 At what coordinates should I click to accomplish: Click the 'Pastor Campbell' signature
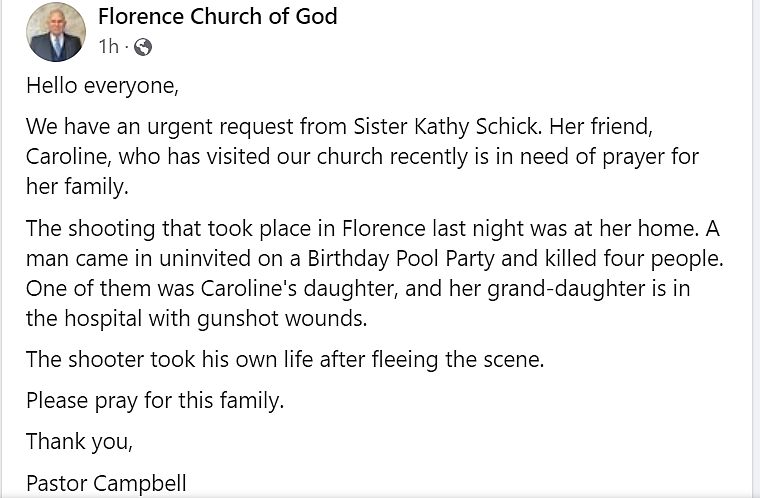pos(106,483)
